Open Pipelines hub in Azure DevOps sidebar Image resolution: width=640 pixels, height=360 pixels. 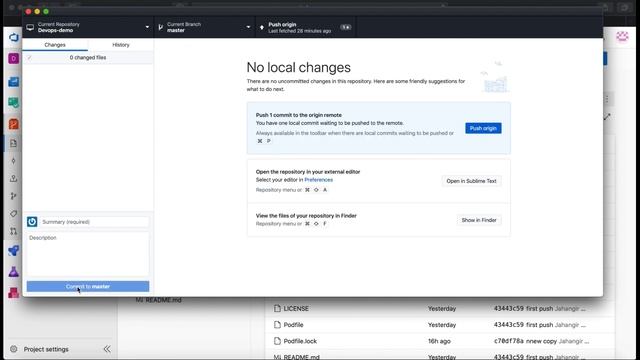pos(13,250)
